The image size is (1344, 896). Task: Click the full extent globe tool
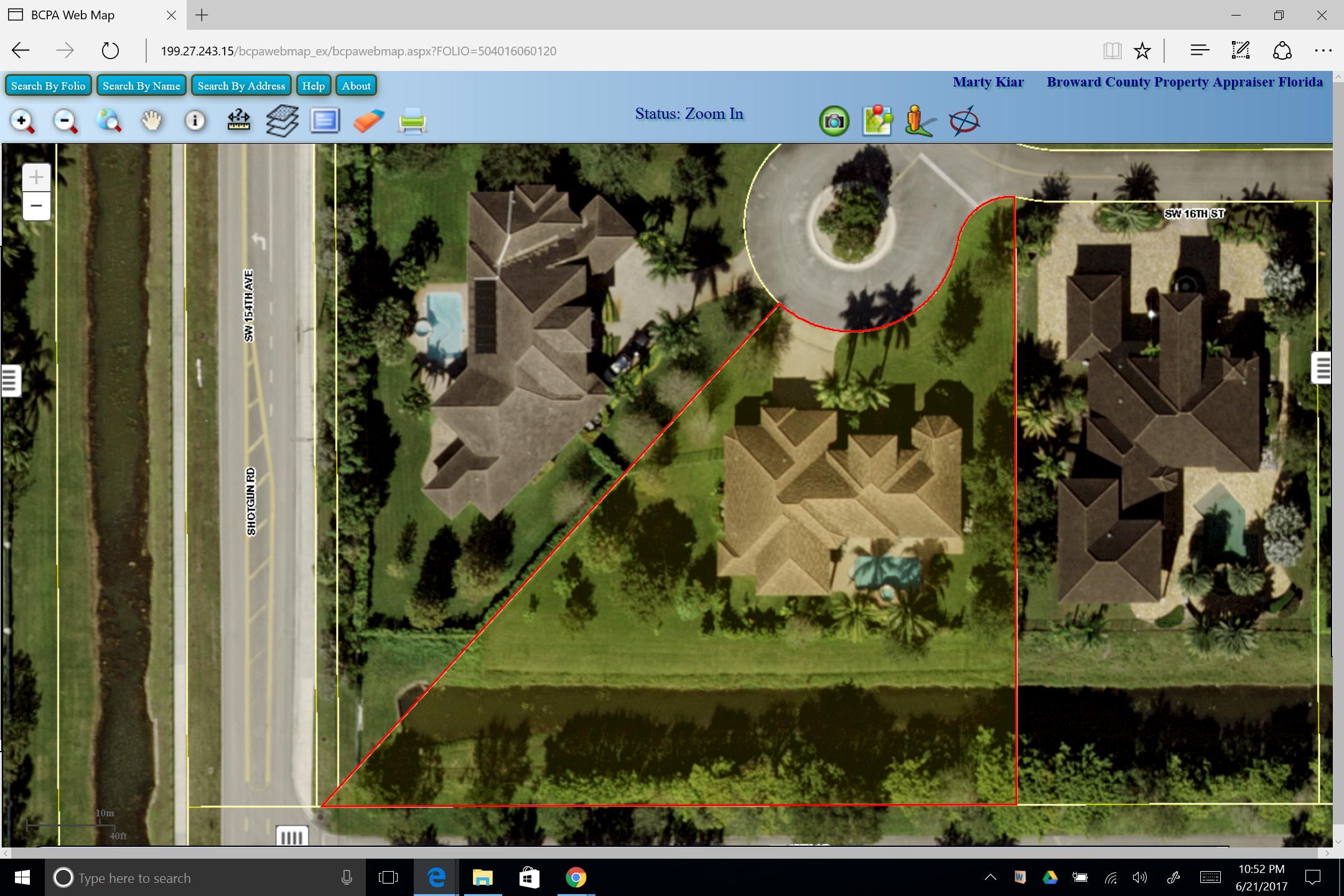point(109,121)
